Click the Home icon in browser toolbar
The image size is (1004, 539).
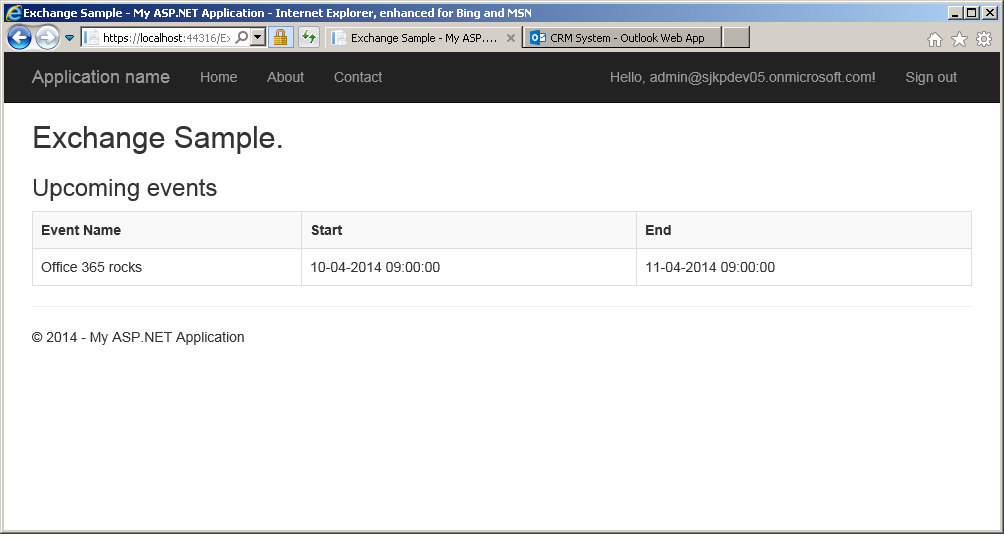[935, 39]
